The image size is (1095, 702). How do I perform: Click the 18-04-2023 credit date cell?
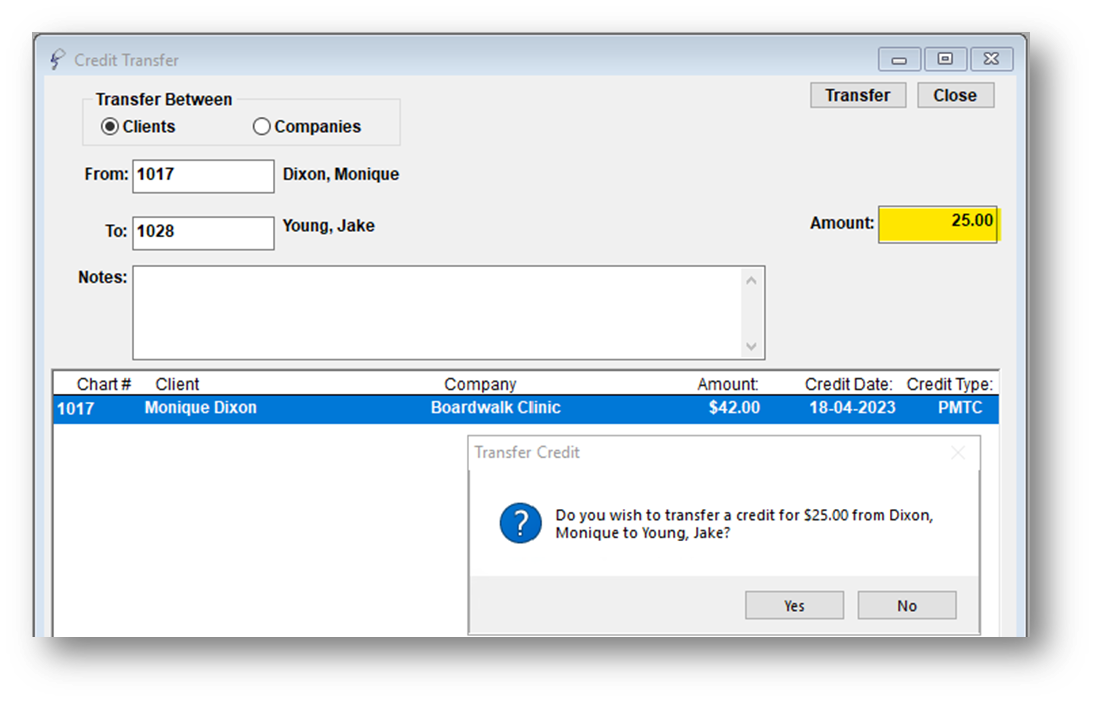pyautogui.click(x=852, y=408)
